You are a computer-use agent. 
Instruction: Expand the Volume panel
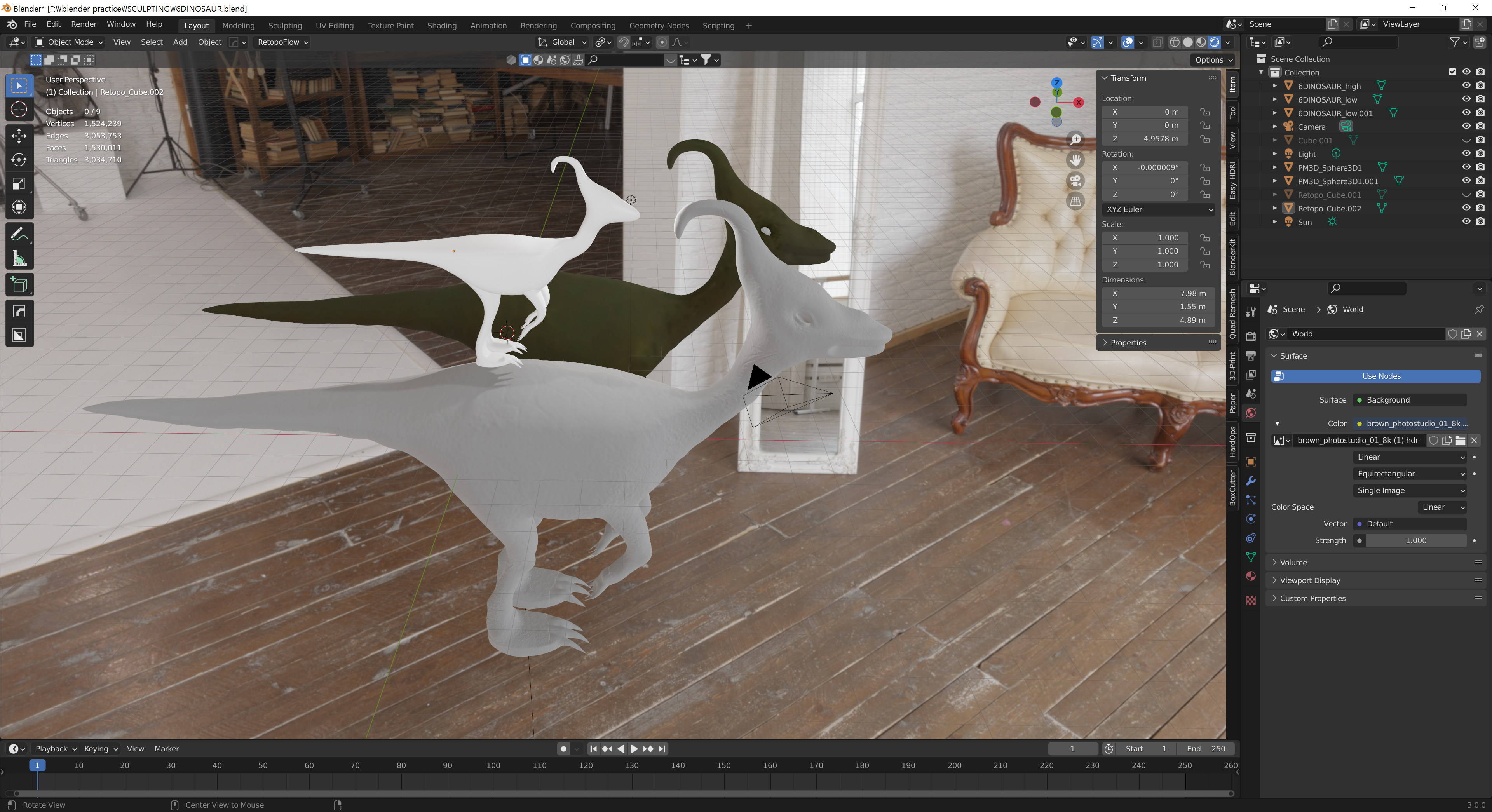click(1293, 562)
